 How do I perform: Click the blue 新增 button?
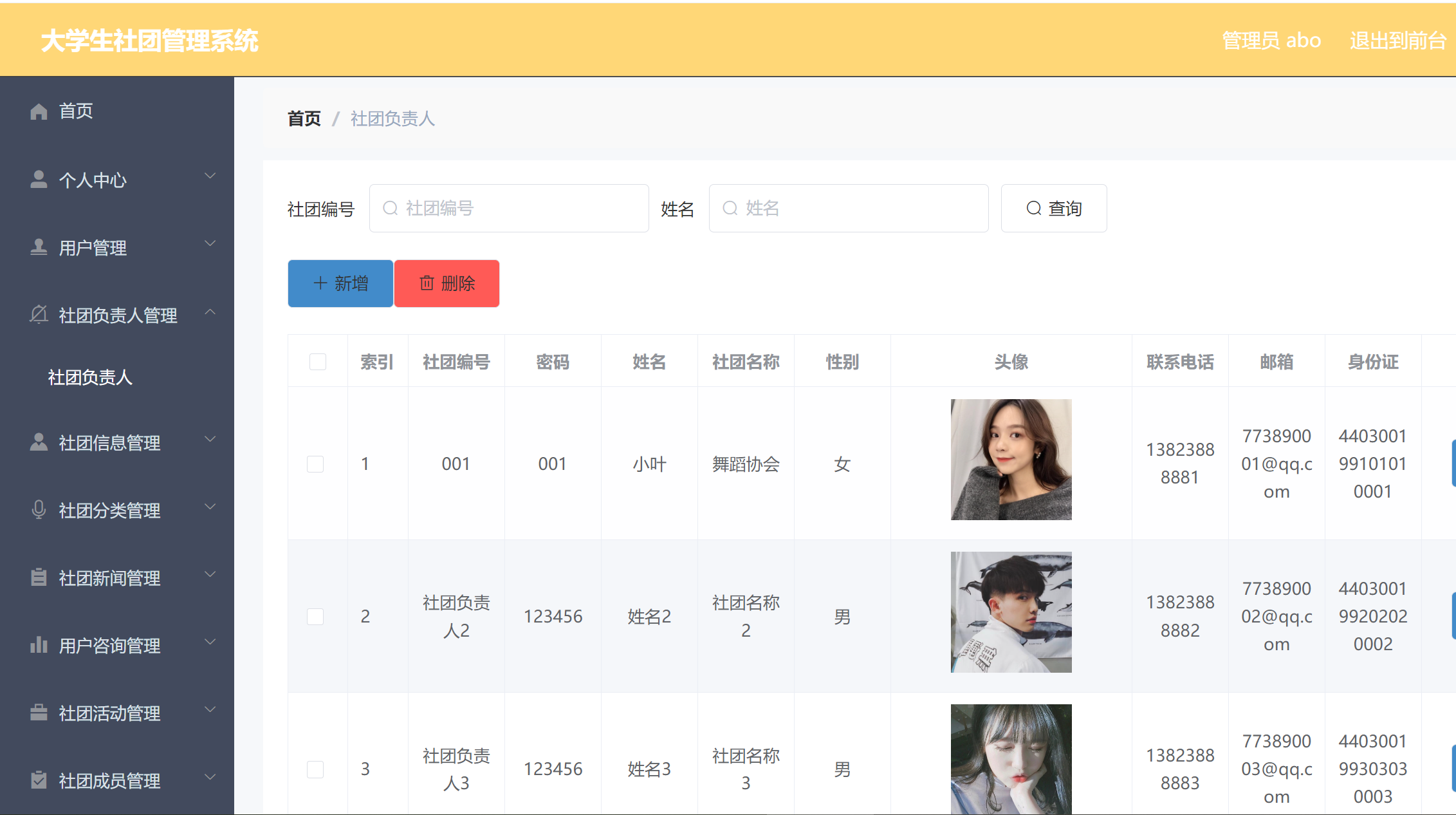coord(340,283)
